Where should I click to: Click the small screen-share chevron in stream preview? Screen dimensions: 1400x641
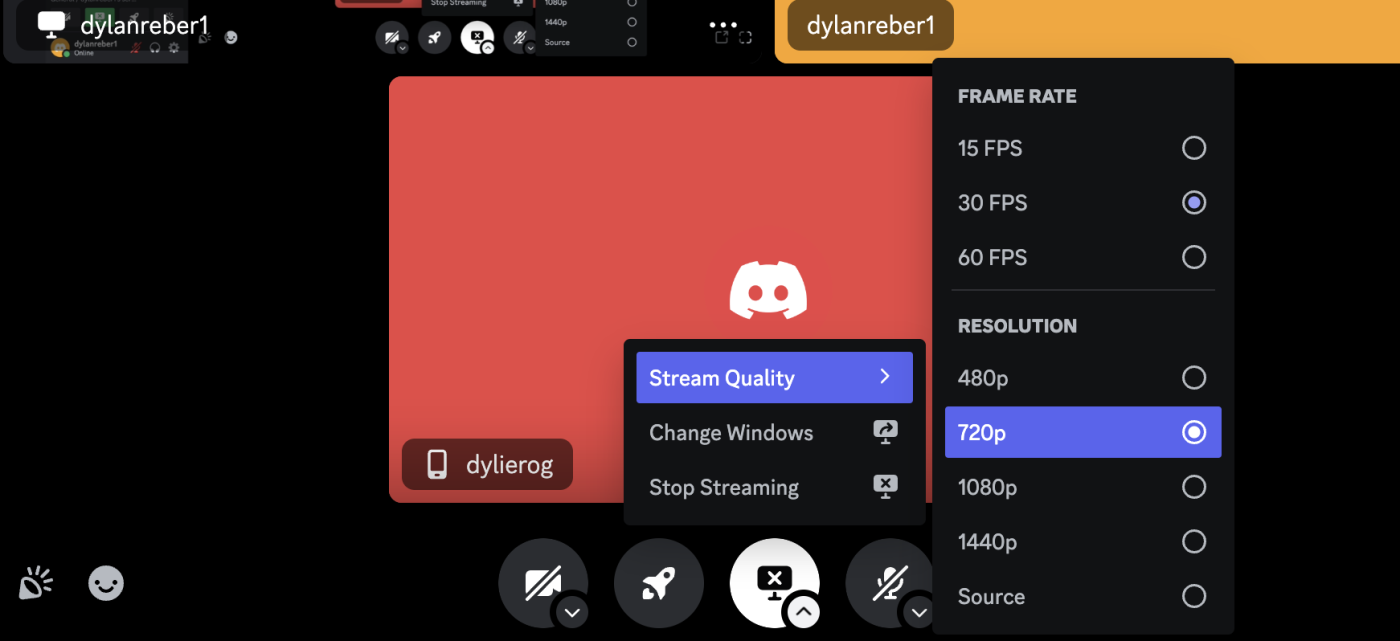tap(487, 48)
